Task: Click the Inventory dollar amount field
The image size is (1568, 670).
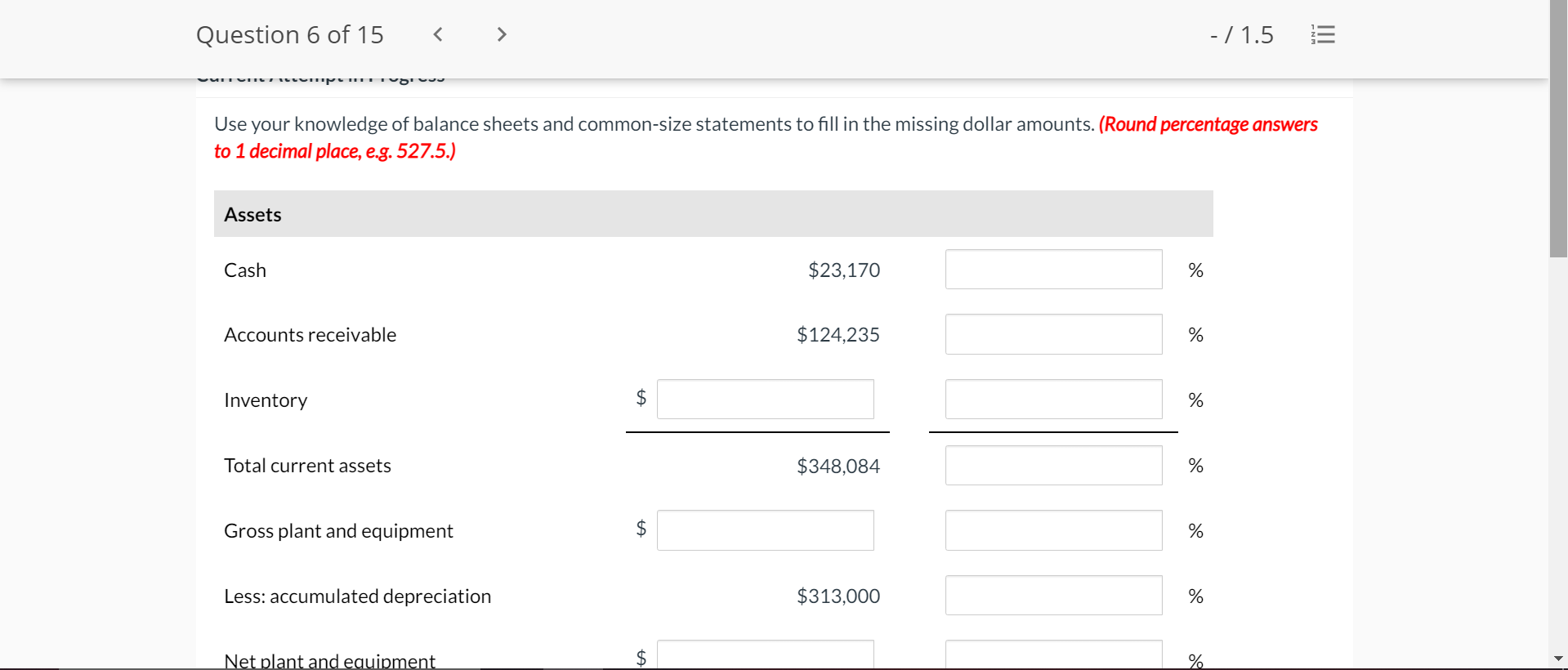Action: (x=765, y=400)
